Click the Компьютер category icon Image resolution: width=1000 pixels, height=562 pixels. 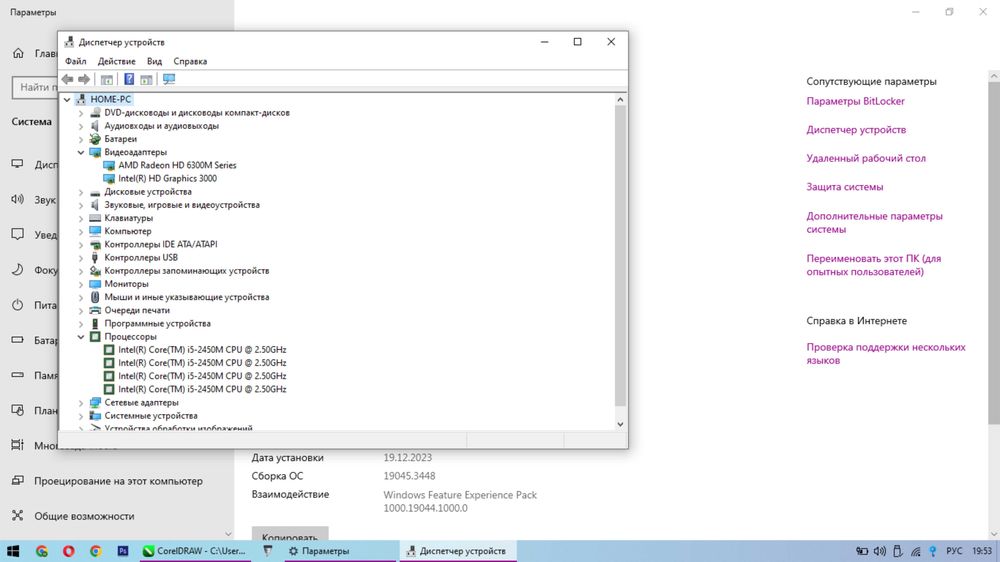95,231
